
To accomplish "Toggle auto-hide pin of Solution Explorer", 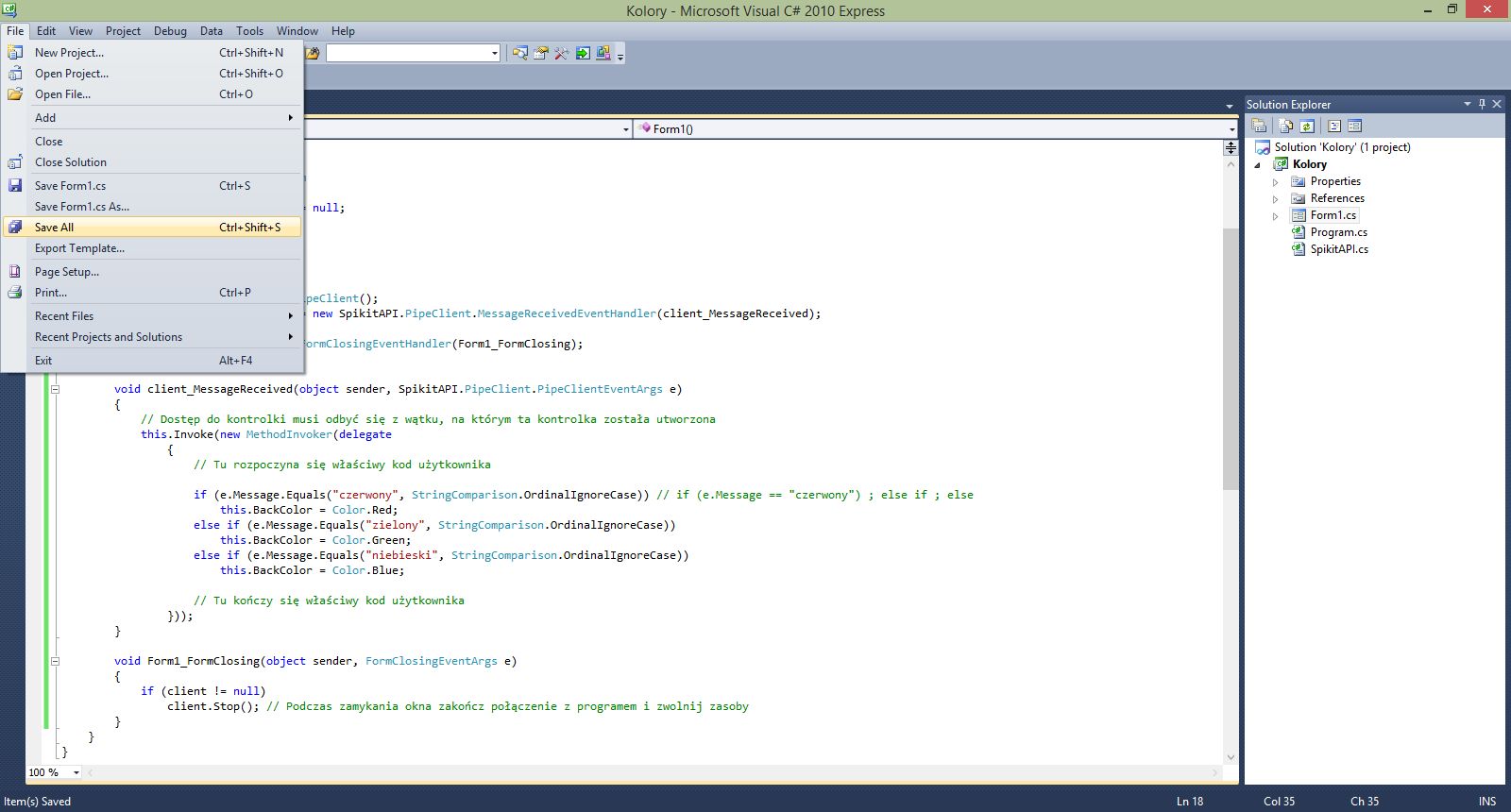I will point(1482,104).
